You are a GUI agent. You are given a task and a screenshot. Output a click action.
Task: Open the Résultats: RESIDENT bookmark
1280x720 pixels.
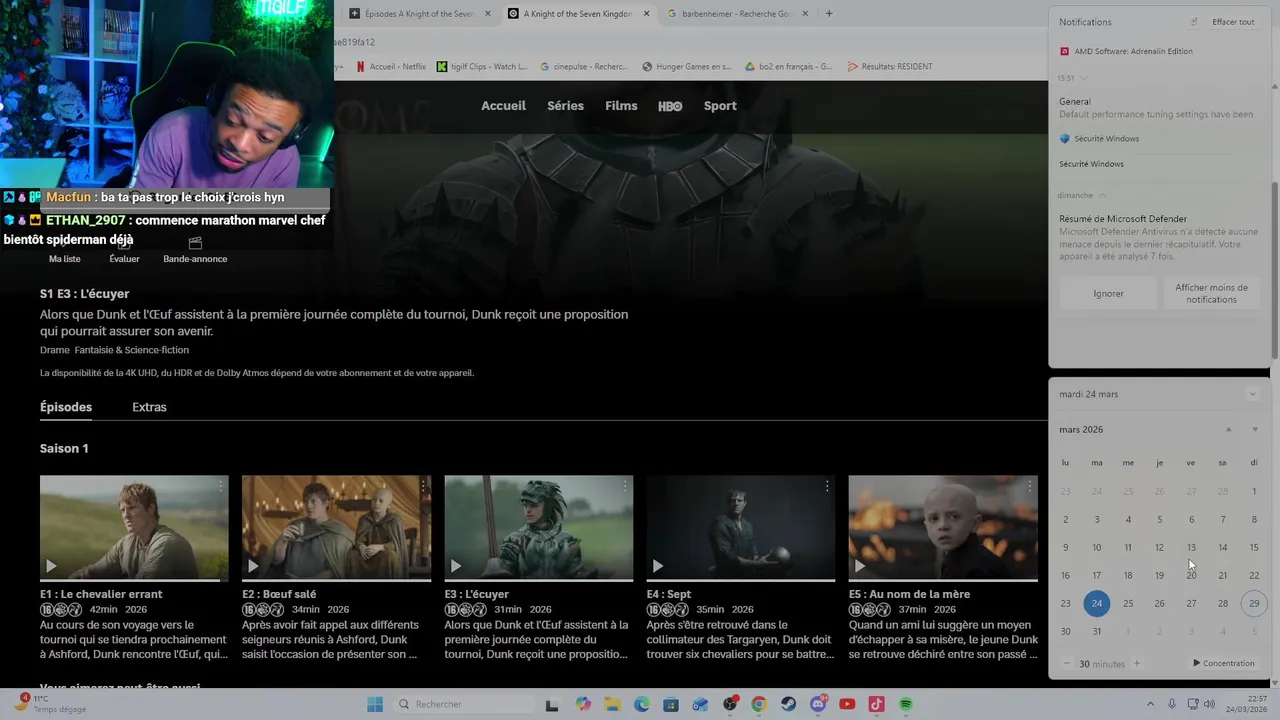point(889,67)
